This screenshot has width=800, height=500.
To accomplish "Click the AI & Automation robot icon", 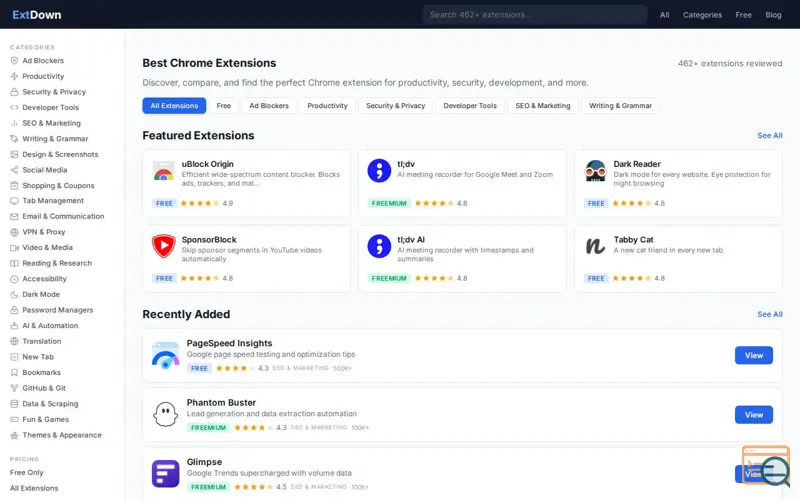I will pos(14,326).
